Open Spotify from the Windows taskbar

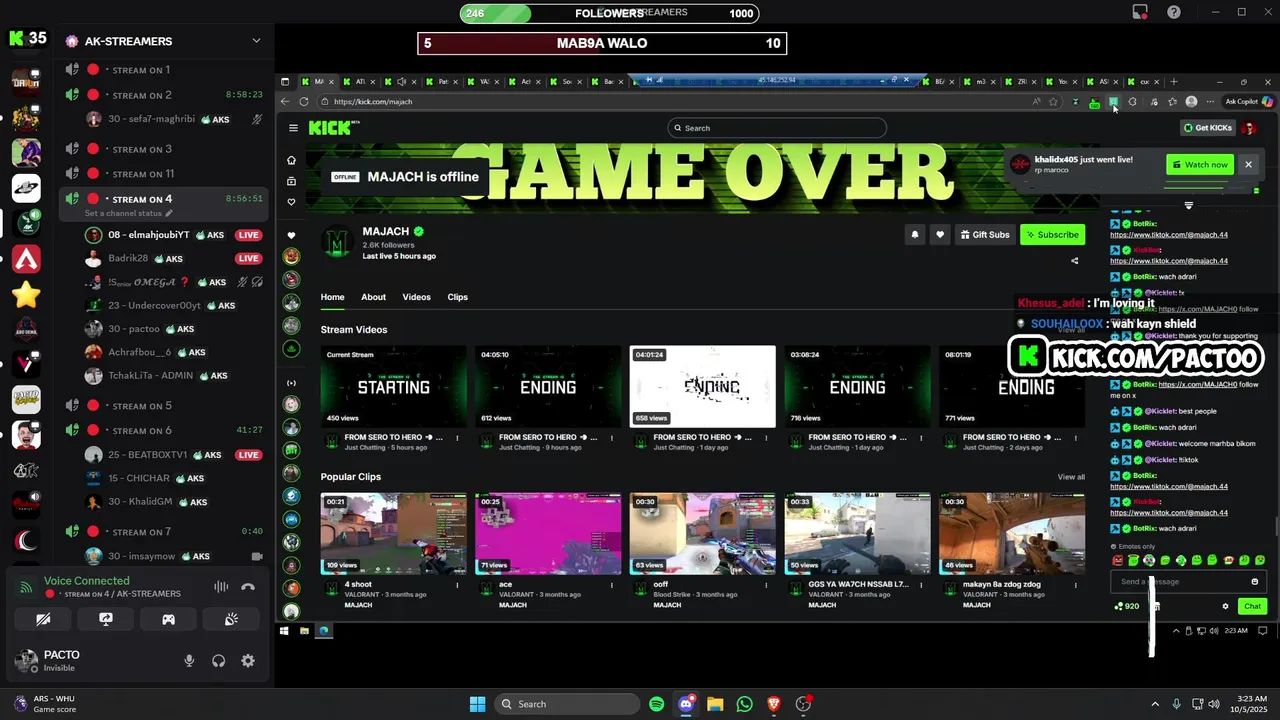tap(656, 704)
